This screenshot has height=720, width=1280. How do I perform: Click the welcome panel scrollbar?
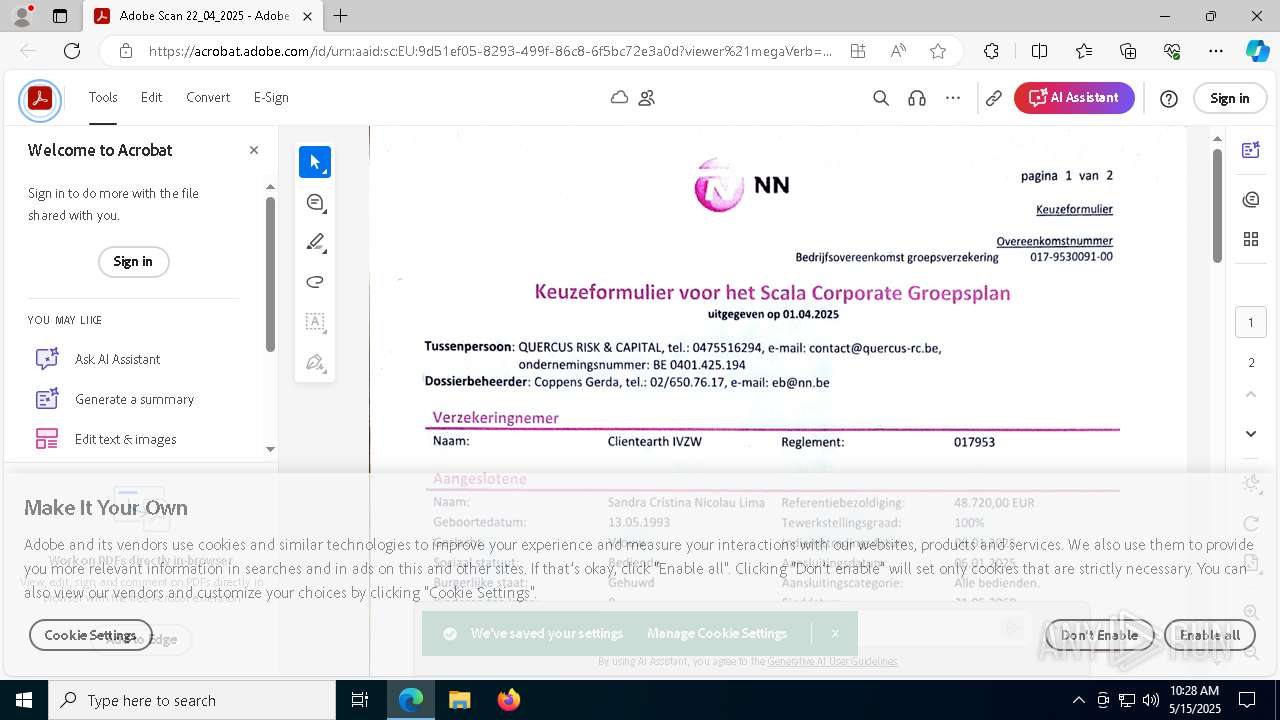click(270, 273)
